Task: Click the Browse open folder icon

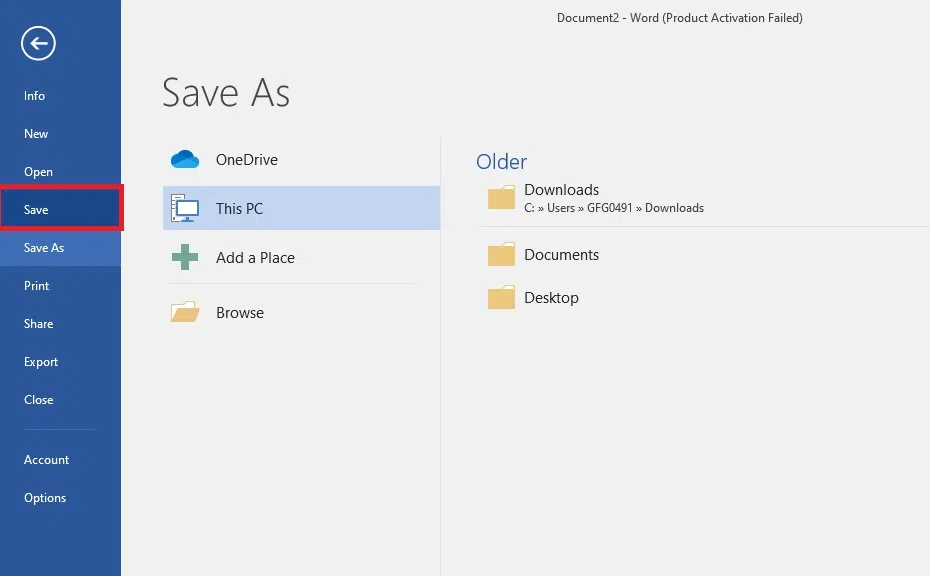Action: tap(185, 312)
